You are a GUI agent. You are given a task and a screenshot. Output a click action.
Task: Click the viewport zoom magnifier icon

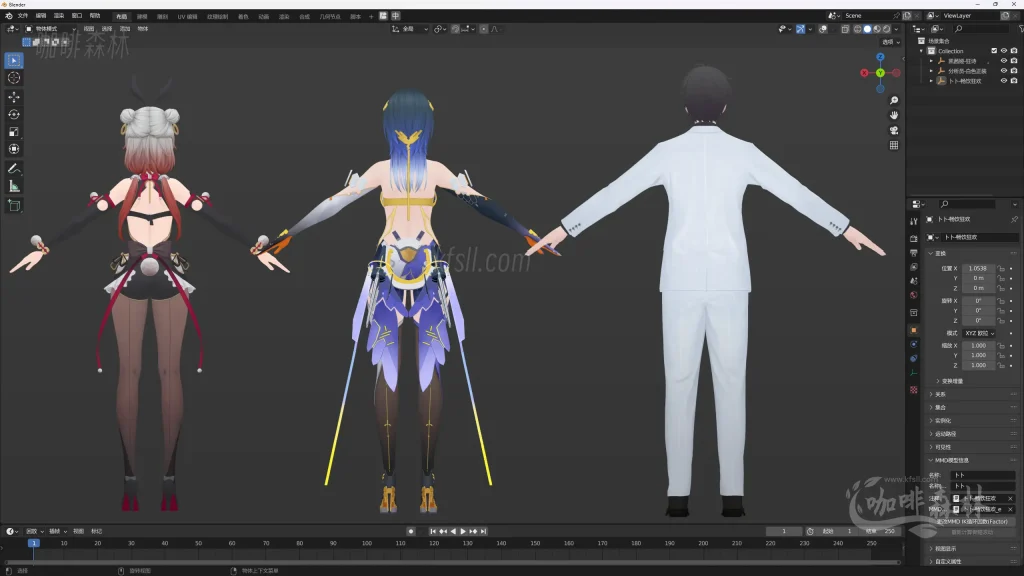(894, 101)
